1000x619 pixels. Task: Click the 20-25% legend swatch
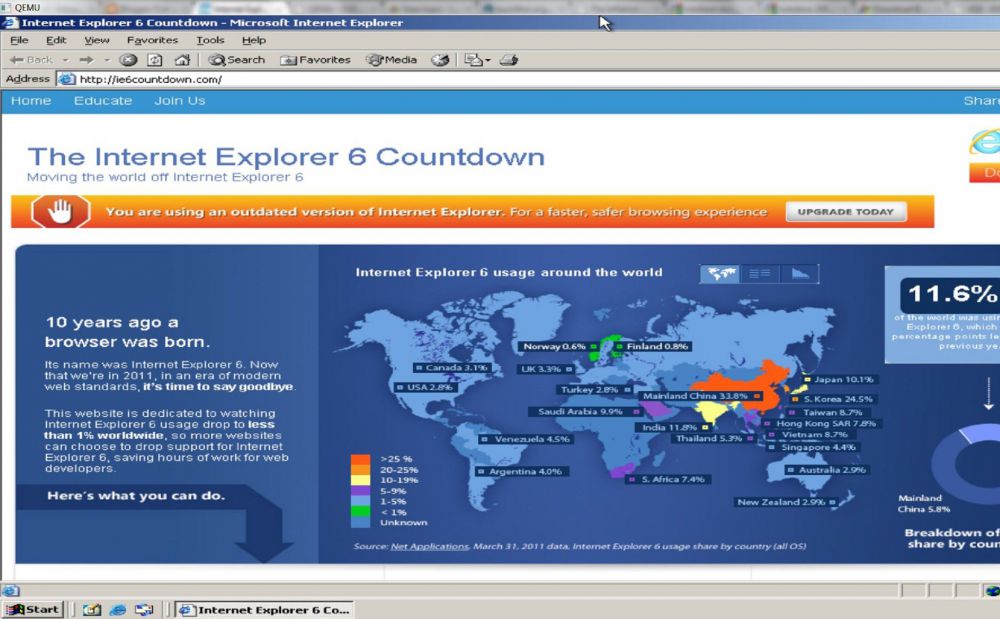[x=360, y=469]
